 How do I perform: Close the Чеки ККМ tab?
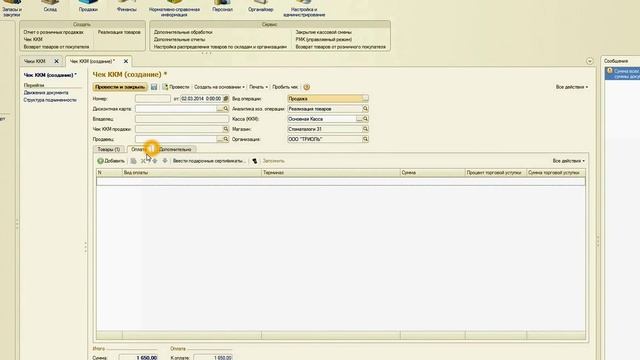click(57, 61)
